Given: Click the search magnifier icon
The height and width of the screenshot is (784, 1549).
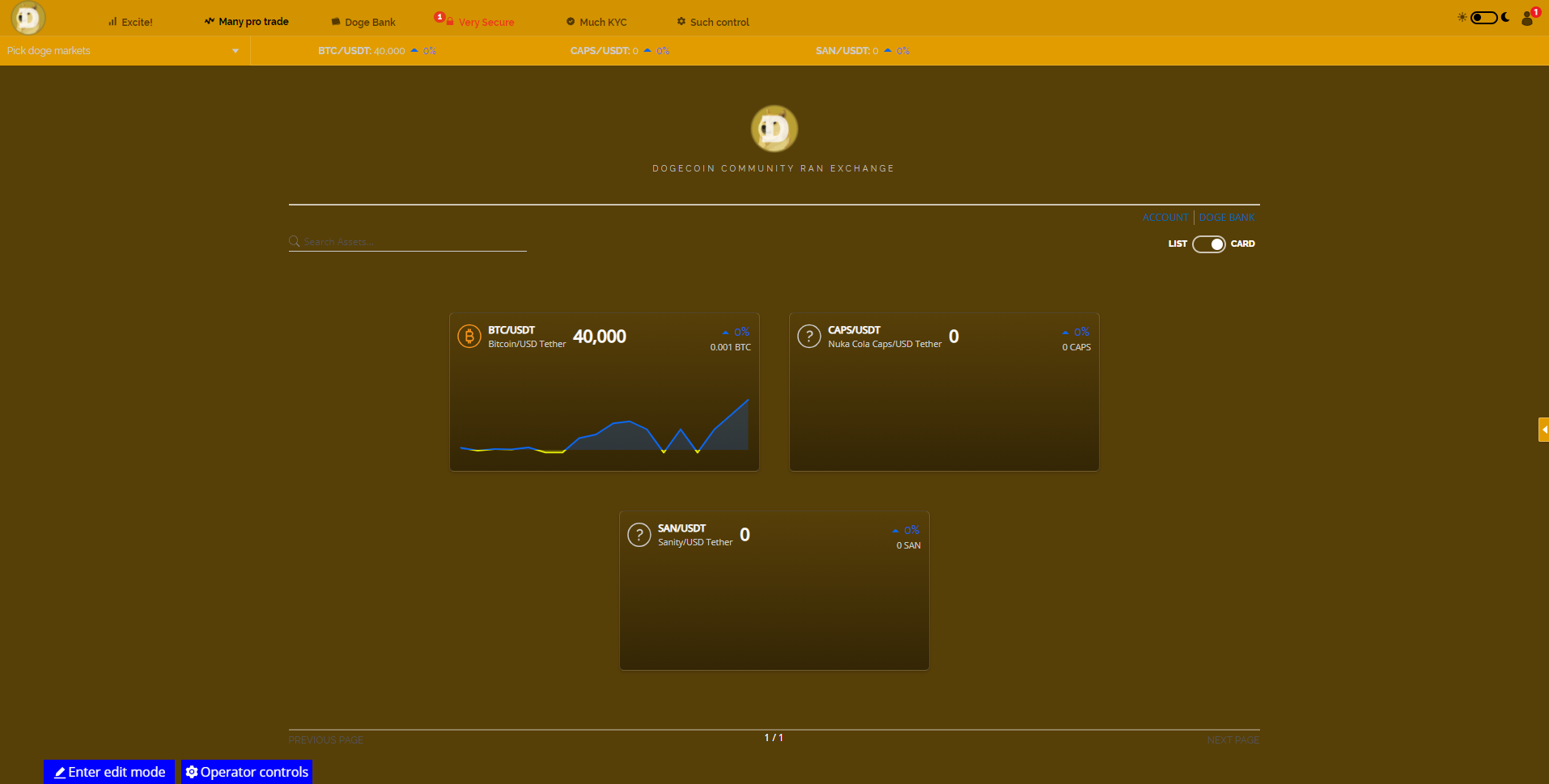Looking at the screenshot, I should (295, 242).
